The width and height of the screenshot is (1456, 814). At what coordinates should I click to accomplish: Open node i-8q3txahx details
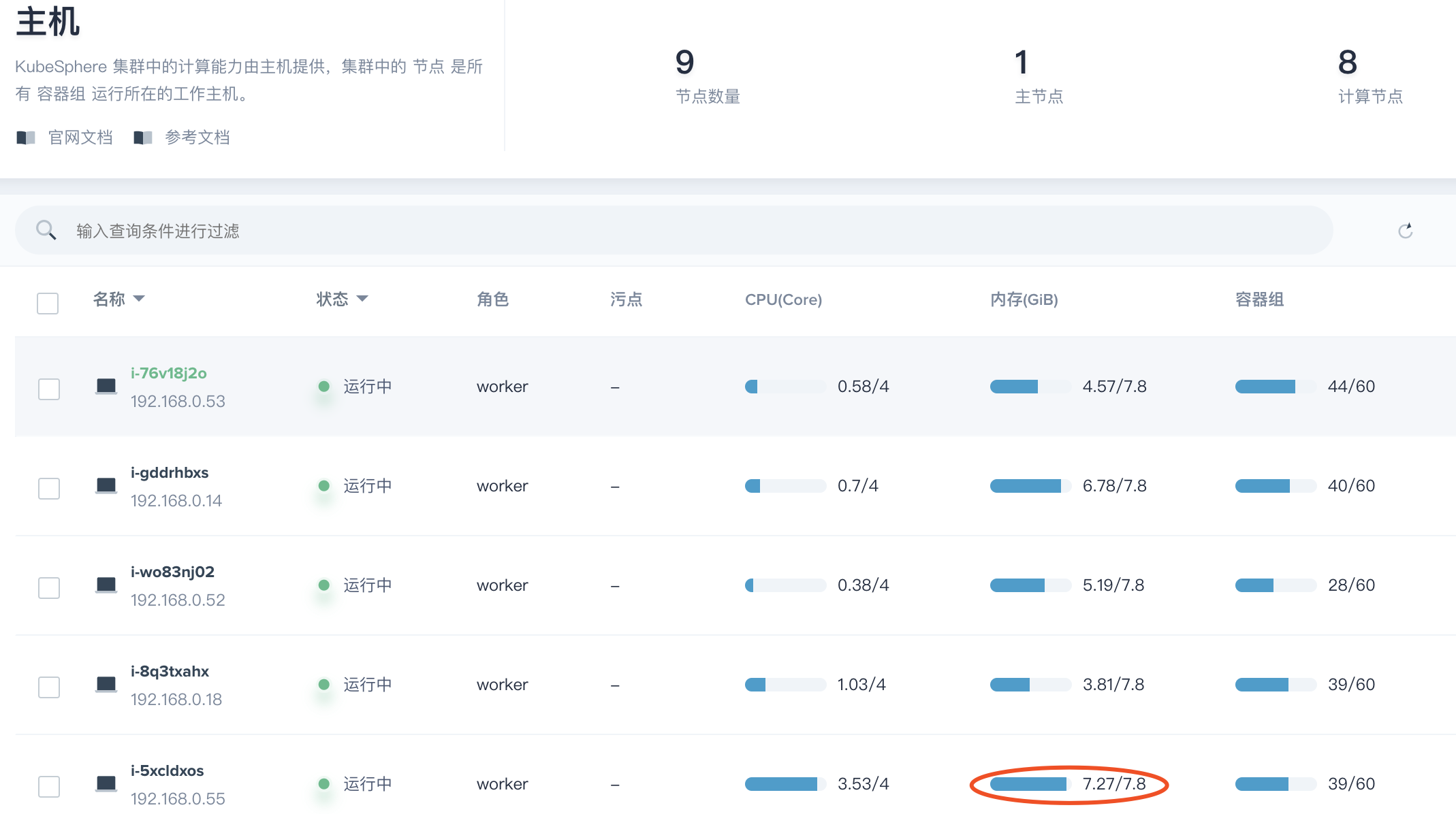point(170,671)
